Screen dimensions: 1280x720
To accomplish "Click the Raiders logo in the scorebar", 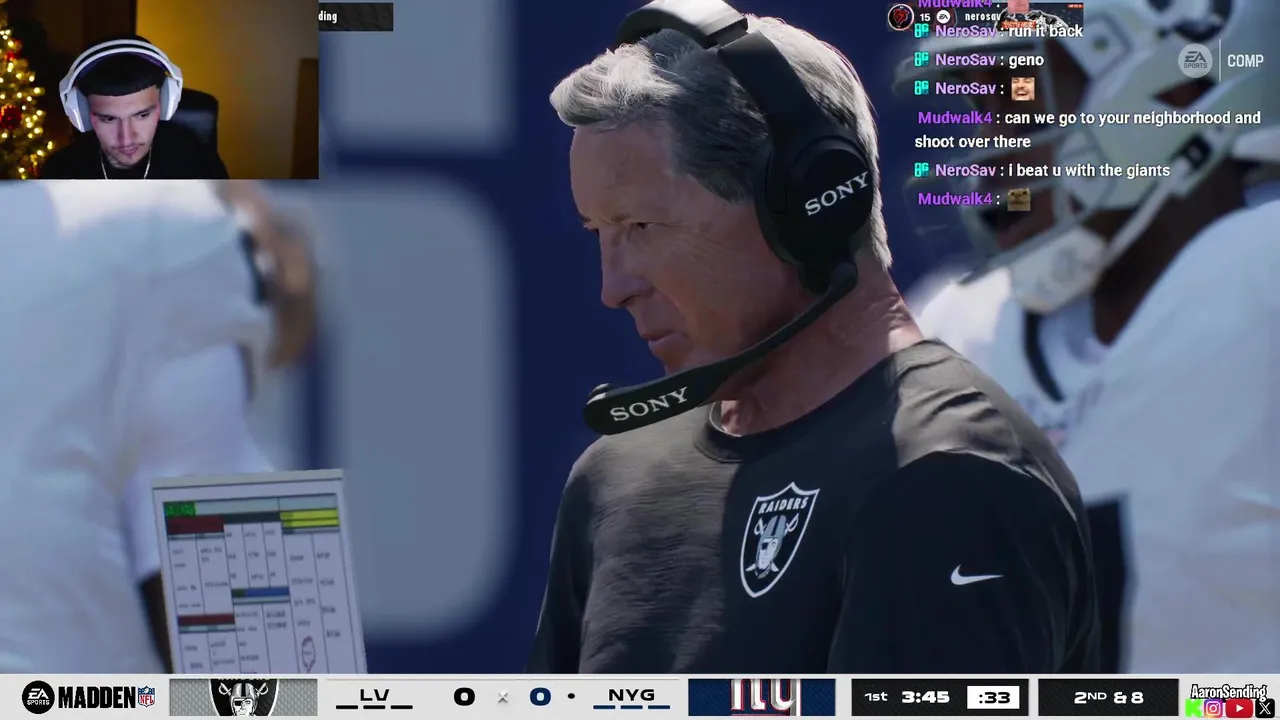I will [x=243, y=697].
